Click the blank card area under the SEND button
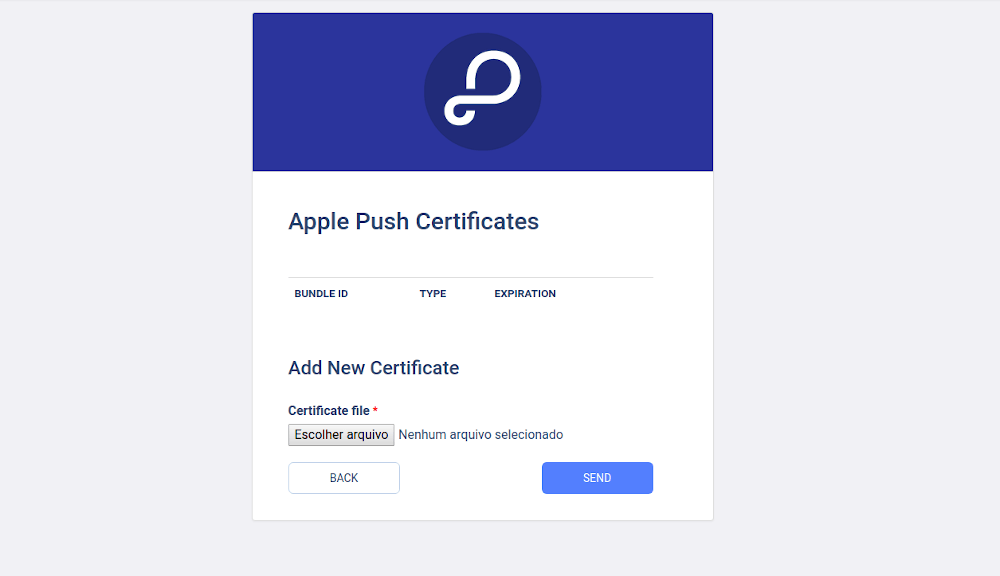The image size is (1000, 576). [x=597, y=507]
